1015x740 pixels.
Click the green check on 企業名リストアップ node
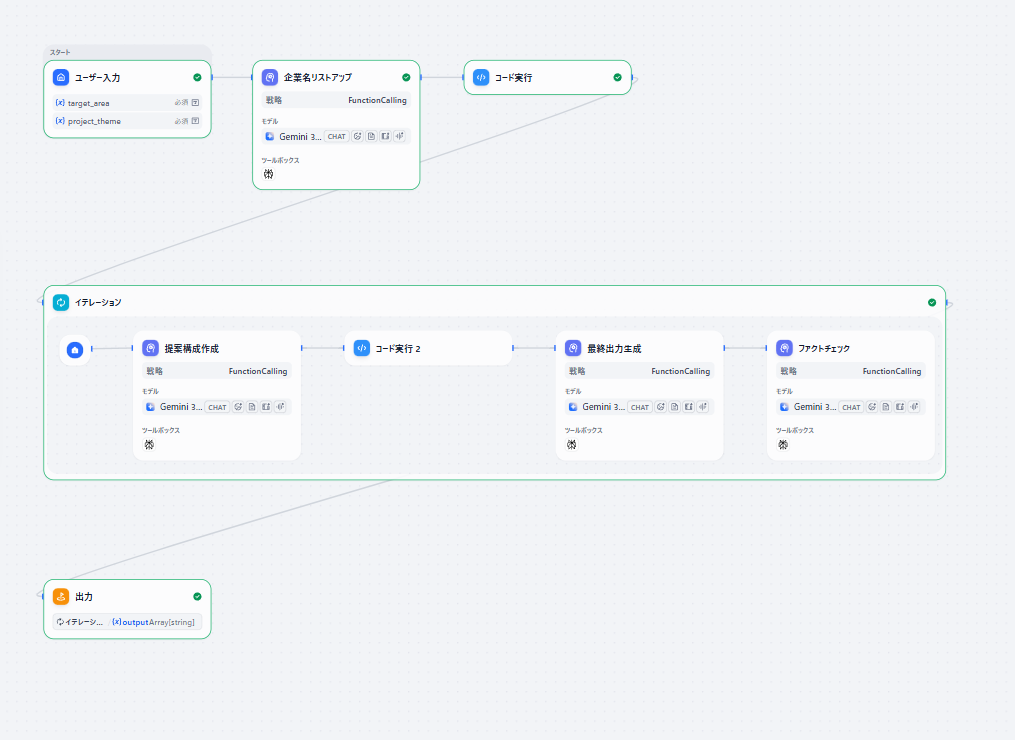(x=407, y=78)
